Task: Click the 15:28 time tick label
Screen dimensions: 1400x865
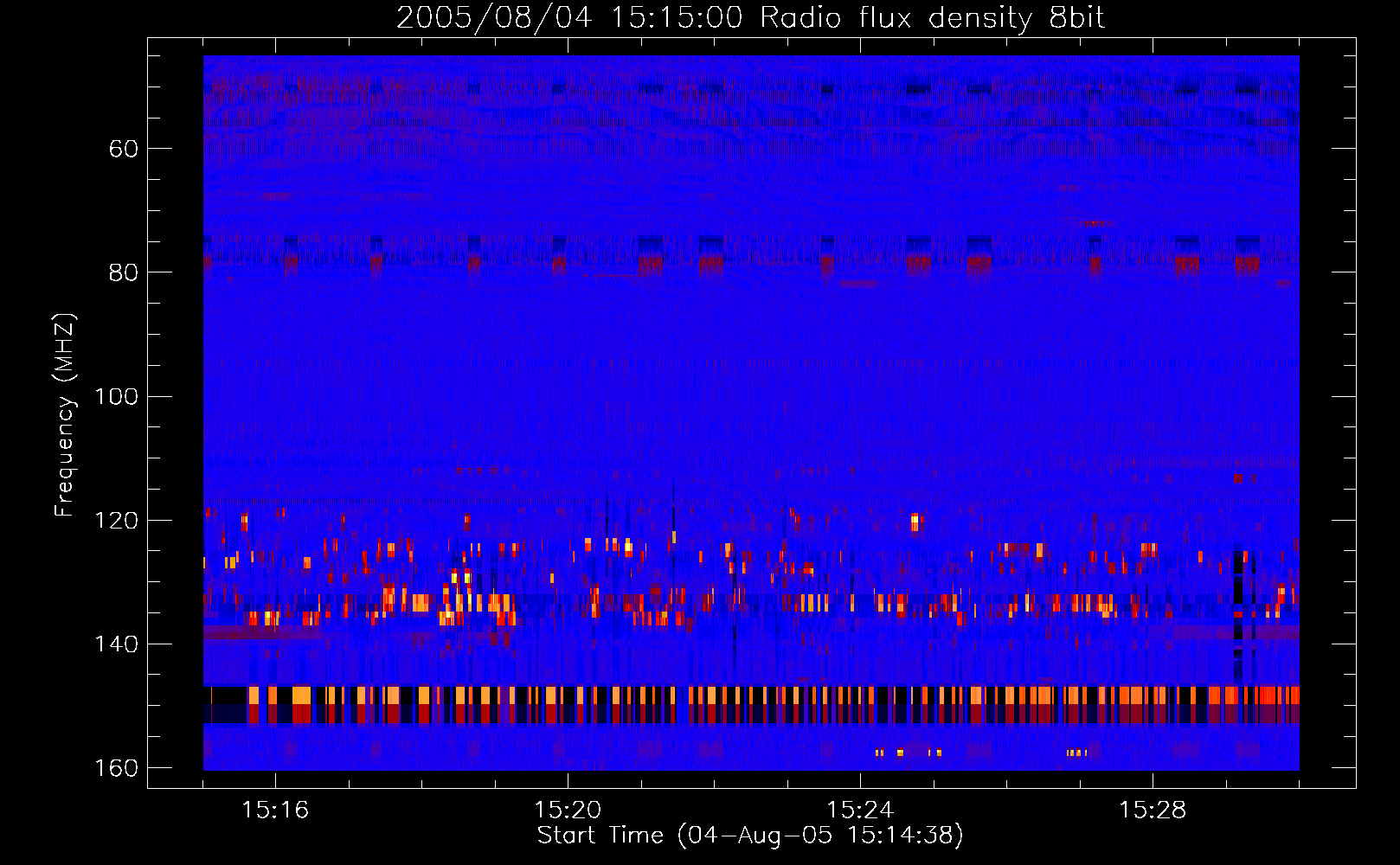Action: 1153,811
